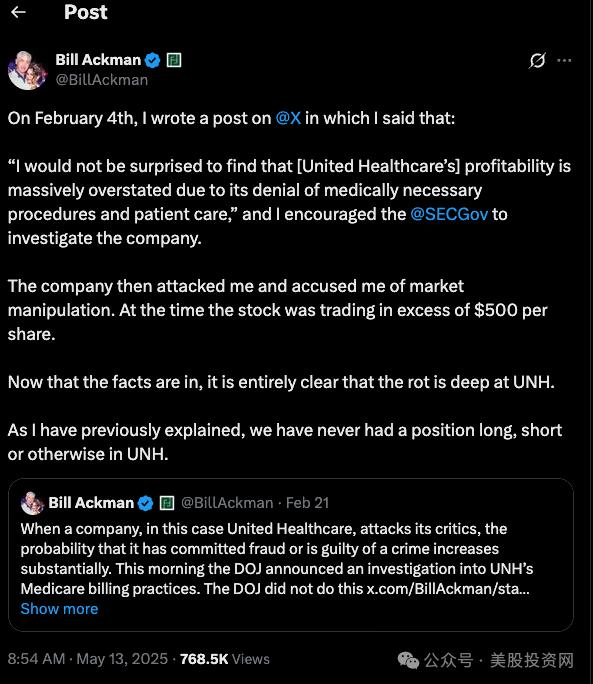Expand quoted post with Show more
The image size is (593, 684).
(59, 609)
